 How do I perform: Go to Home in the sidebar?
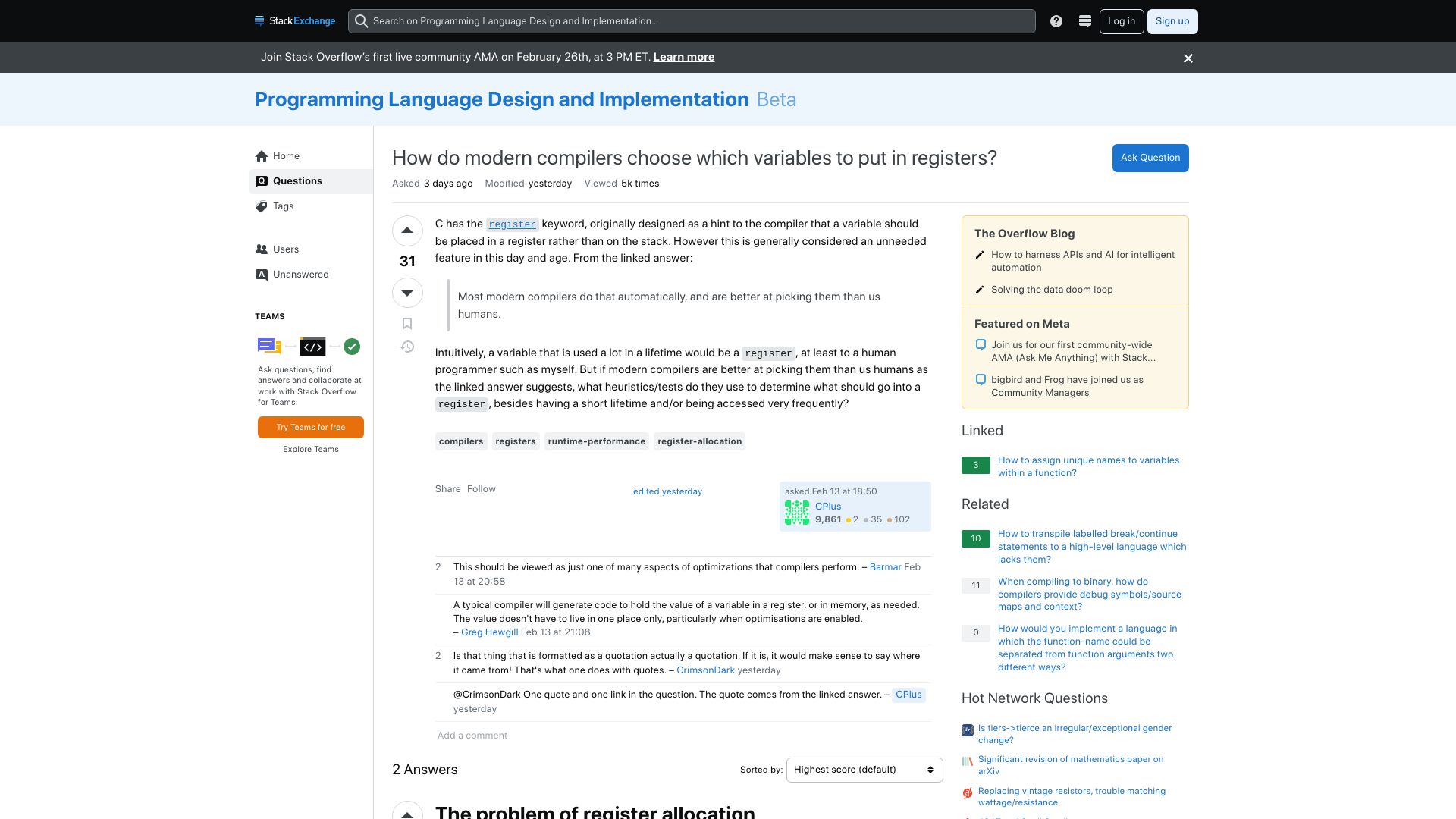point(311,156)
